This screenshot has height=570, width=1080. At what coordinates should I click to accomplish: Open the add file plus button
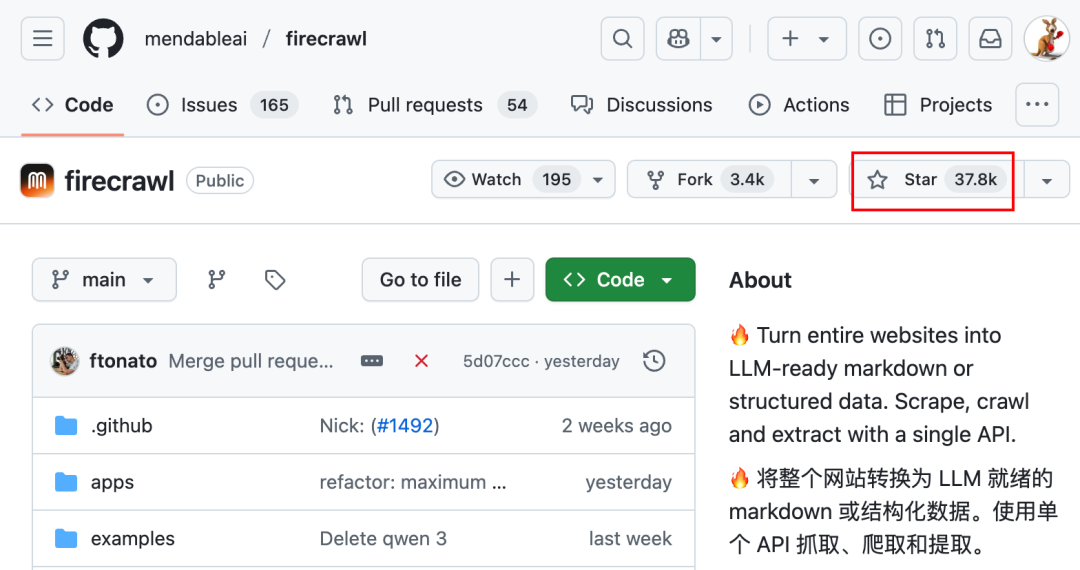point(512,279)
